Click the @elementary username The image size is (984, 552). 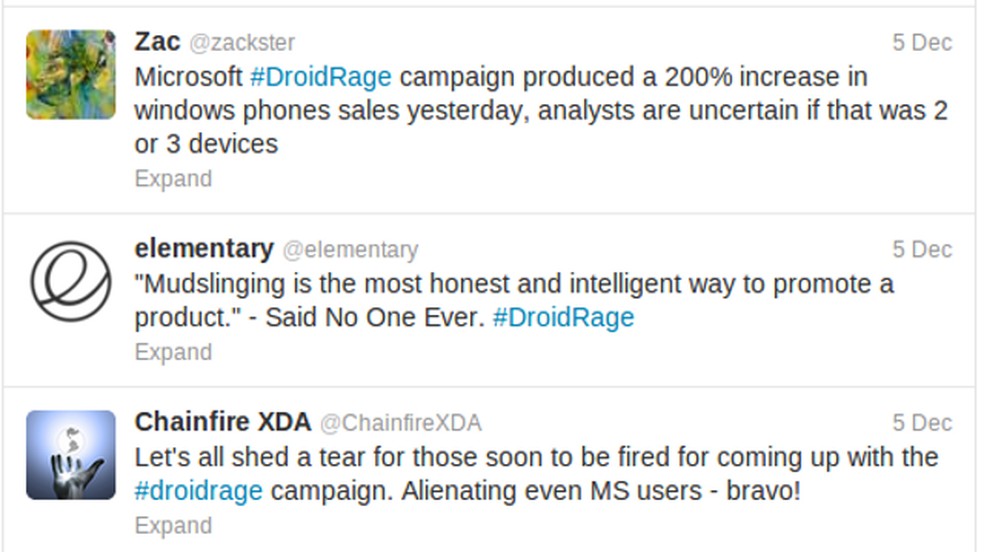tap(350, 249)
